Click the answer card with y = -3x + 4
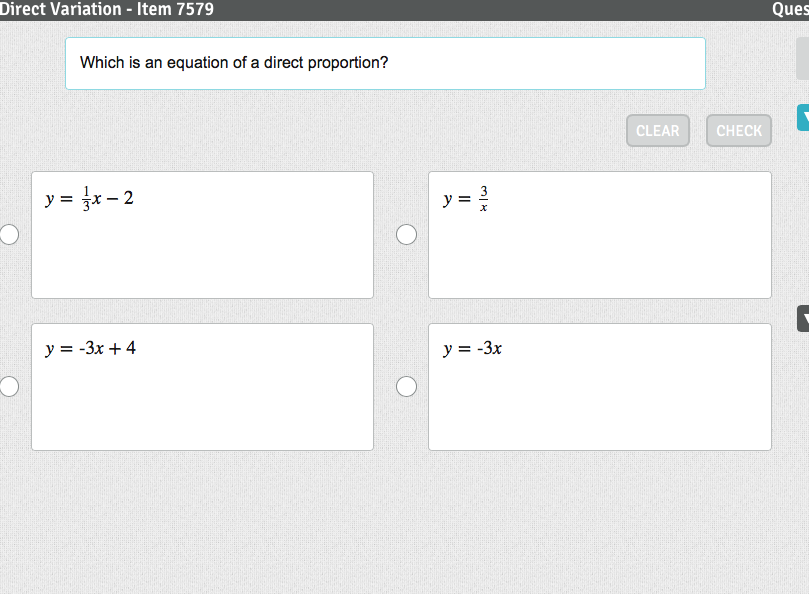Viewport: 809px width, 594px height. click(x=202, y=387)
